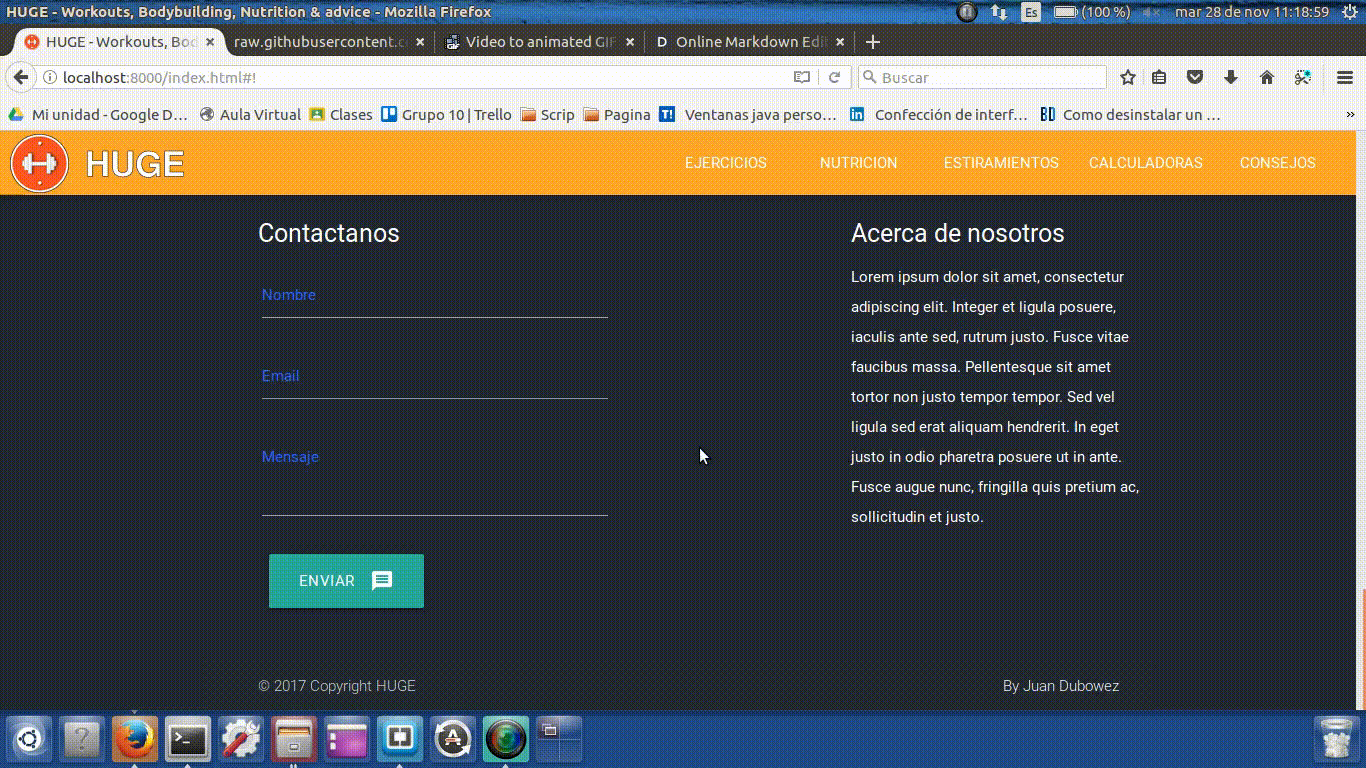The height and width of the screenshot is (768, 1366).
Task: Bookmark this page using the star icon
Action: [1128, 76]
